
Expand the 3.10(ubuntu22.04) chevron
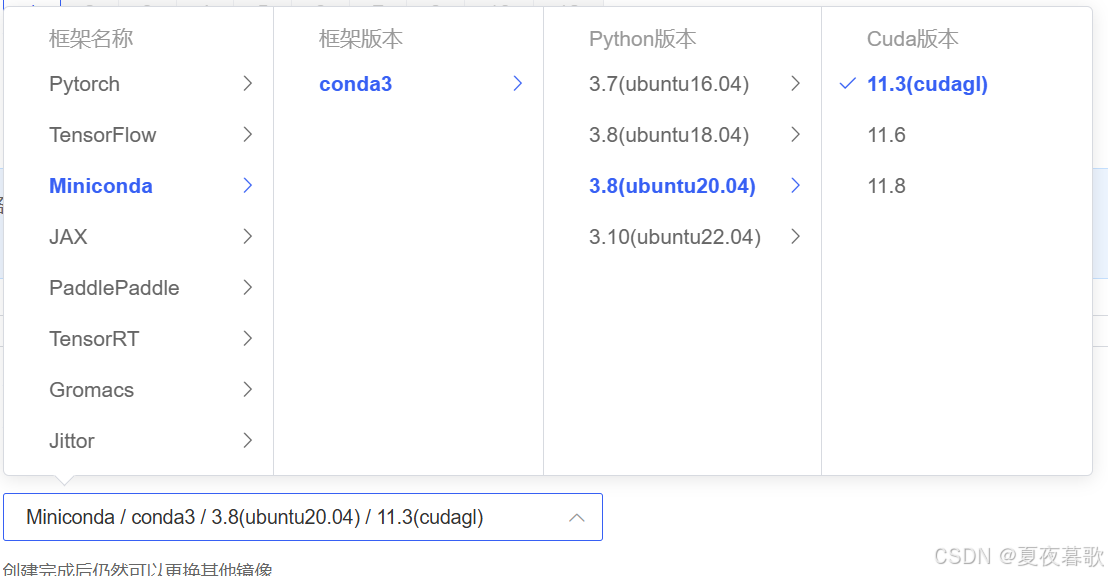(x=796, y=237)
